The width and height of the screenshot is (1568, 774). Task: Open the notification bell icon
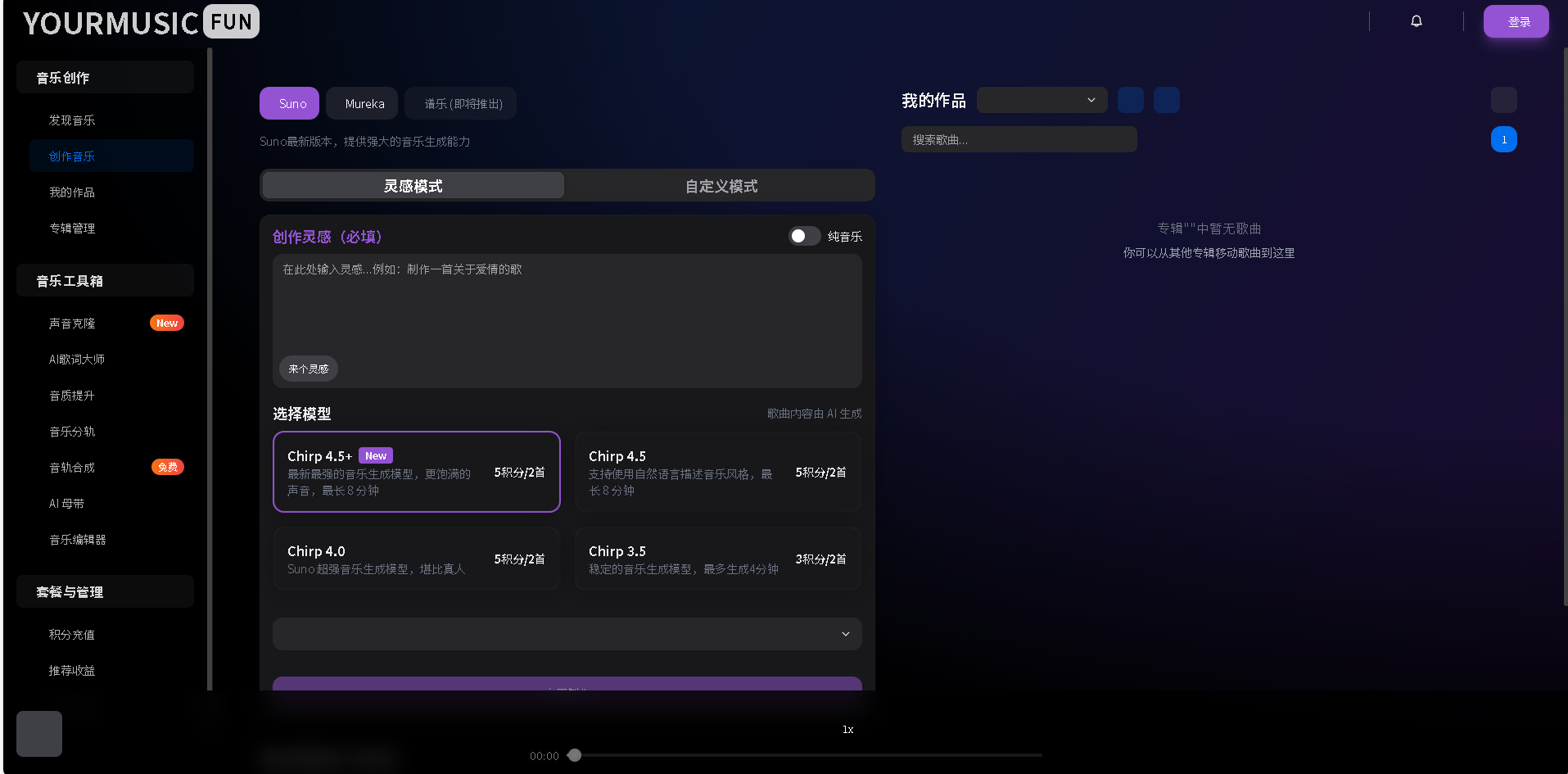tap(1416, 21)
